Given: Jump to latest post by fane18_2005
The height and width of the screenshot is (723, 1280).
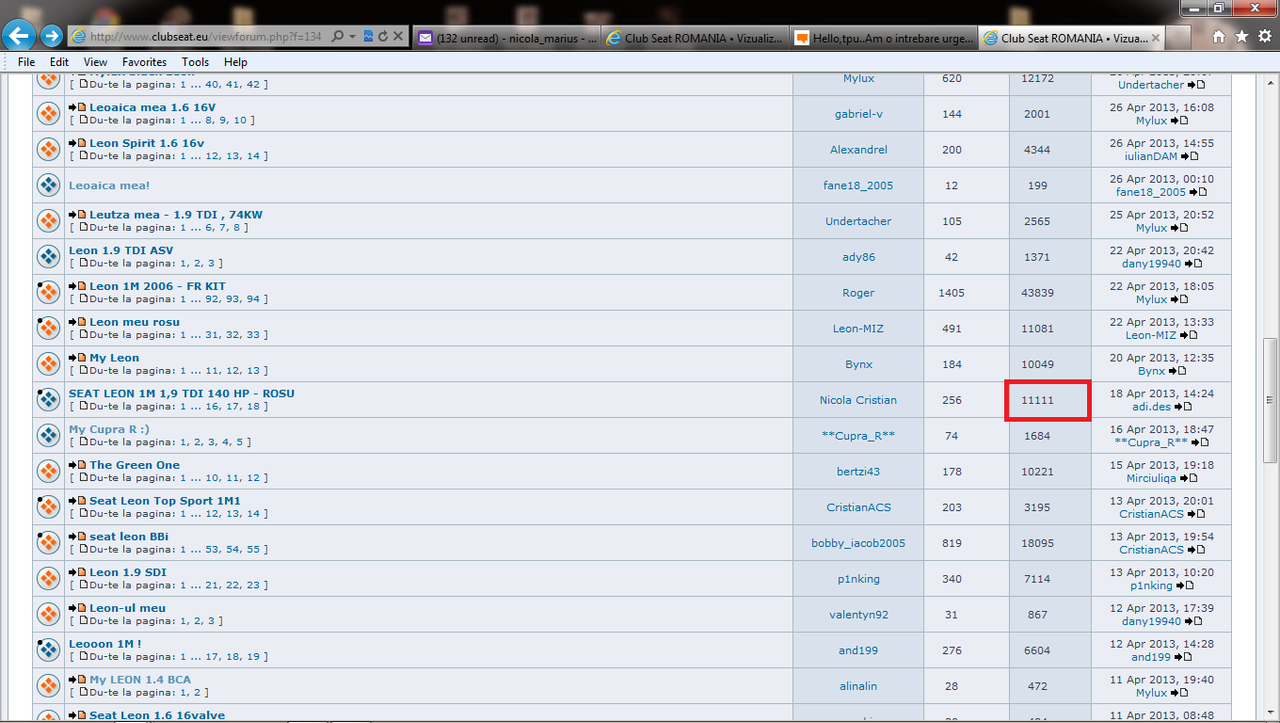Looking at the screenshot, I should (x=1197, y=192).
